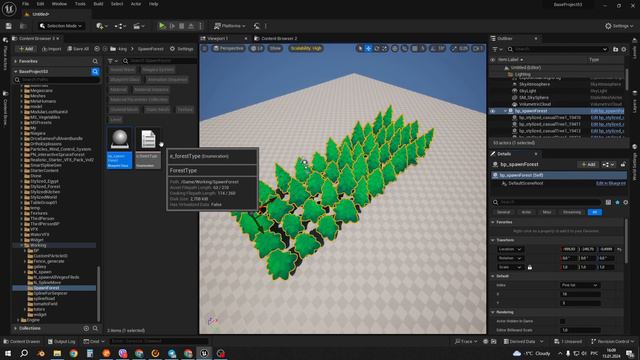Viewport: 640px width, 360px height.
Task: Click the Import button
Action: 51,49
